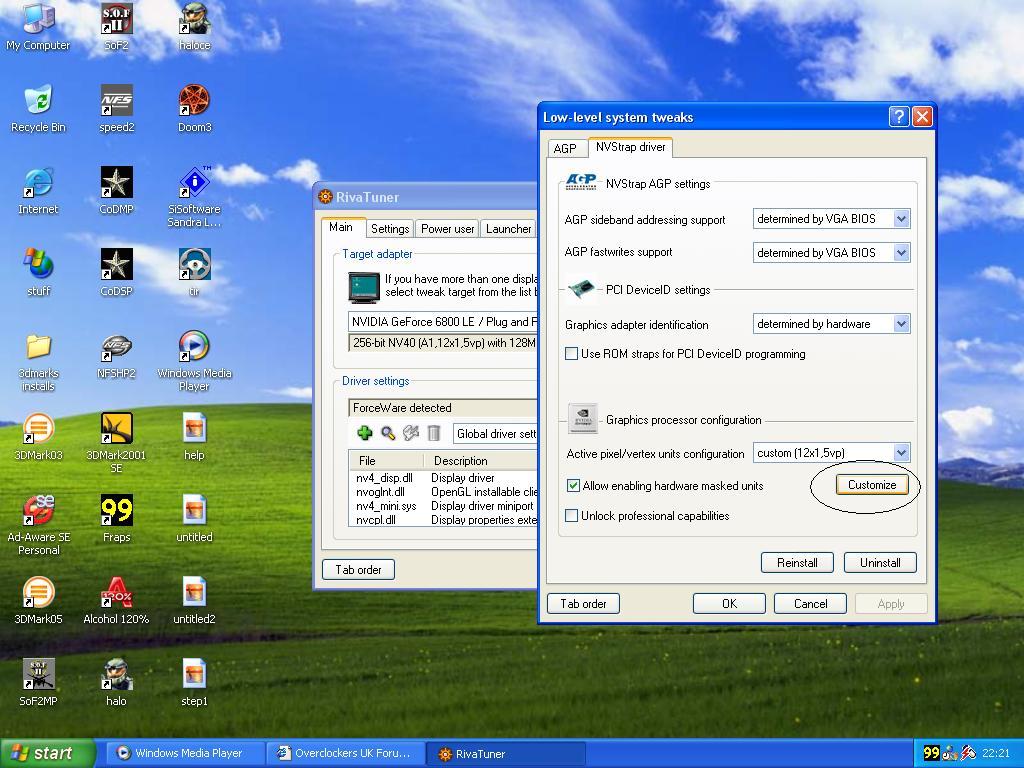Open the Doom3 desktop shortcut
The width and height of the screenshot is (1024, 768).
pyautogui.click(x=194, y=108)
